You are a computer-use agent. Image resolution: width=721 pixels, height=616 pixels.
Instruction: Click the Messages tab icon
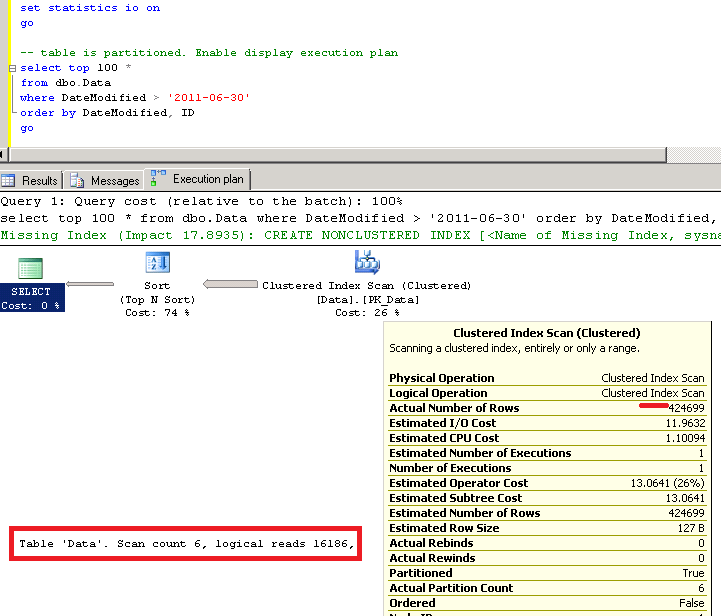pyautogui.click(x=77, y=181)
